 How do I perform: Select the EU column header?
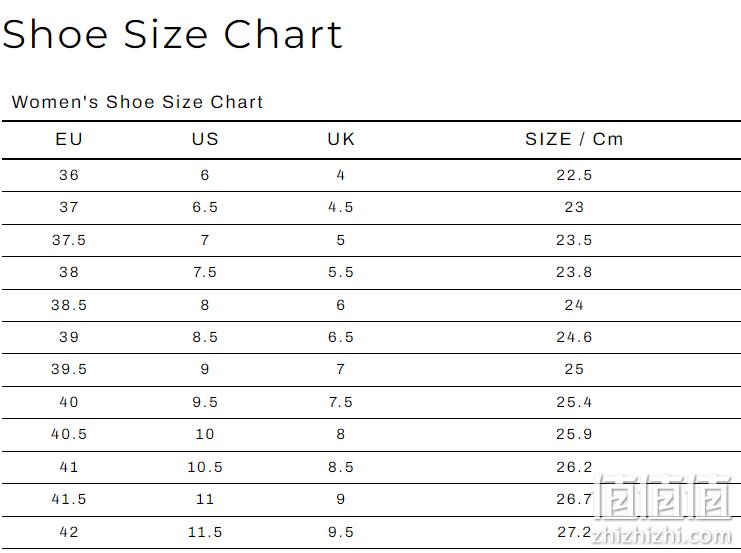(69, 139)
